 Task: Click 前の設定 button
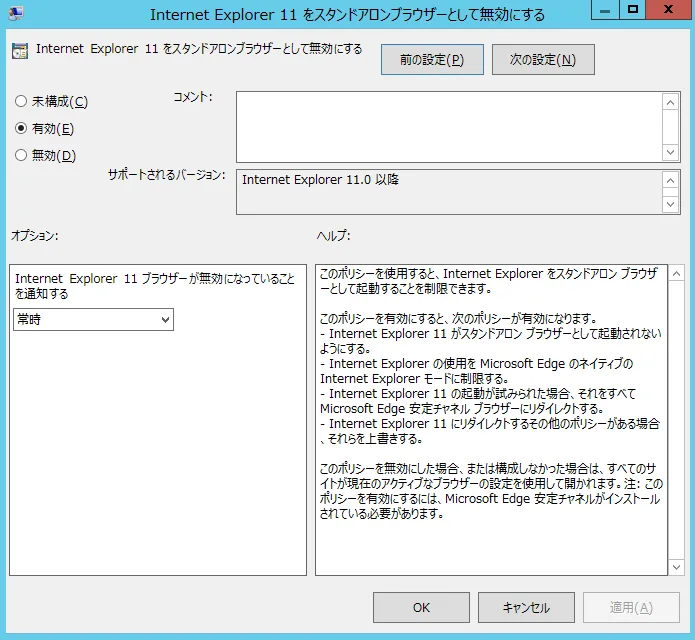pos(432,60)
